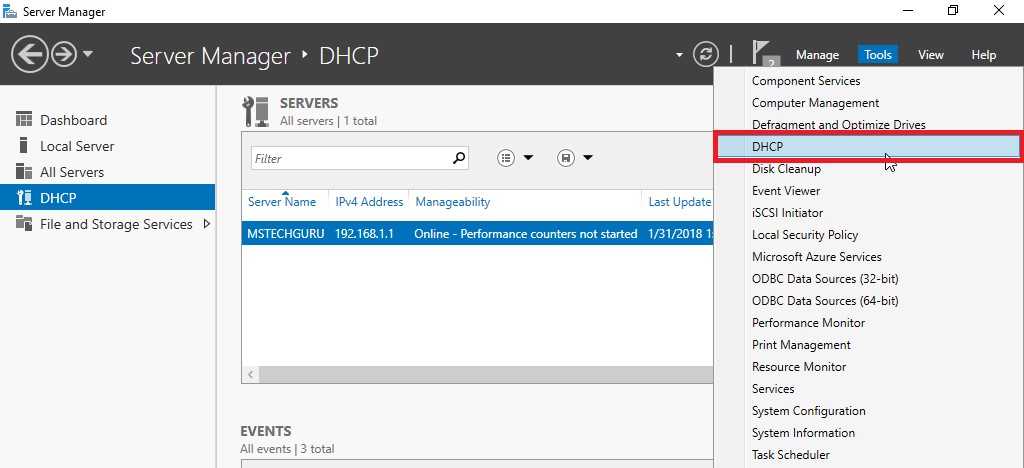Click the Refresh icon in header
The image size is (1024, 468).
[x=706, y=54]
